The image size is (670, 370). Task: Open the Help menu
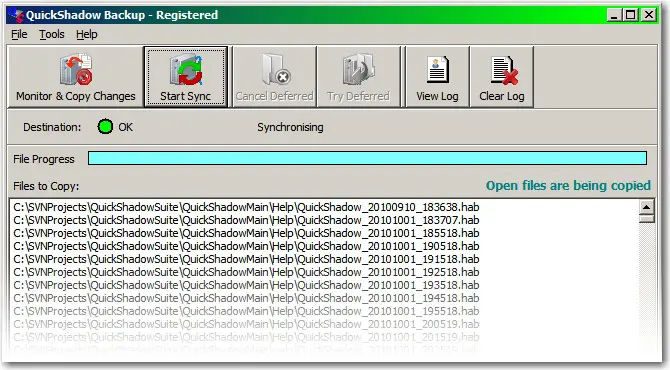pyautogui.click(x=87, y=34)
